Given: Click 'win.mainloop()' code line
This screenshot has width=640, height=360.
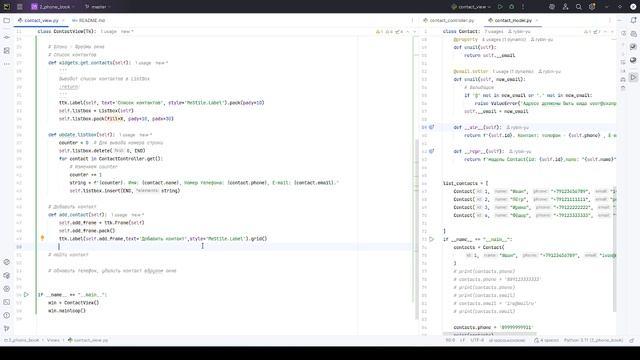Looking at the screenshot, I should click(x=67, y=311).
